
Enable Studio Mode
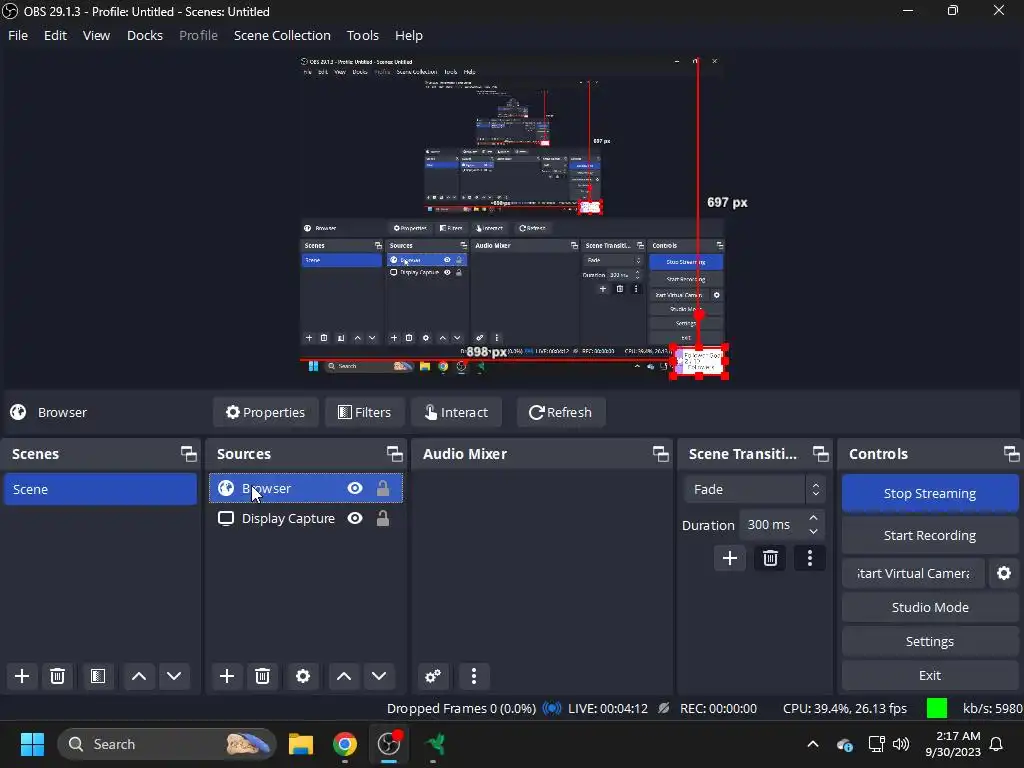pos(929,607)
